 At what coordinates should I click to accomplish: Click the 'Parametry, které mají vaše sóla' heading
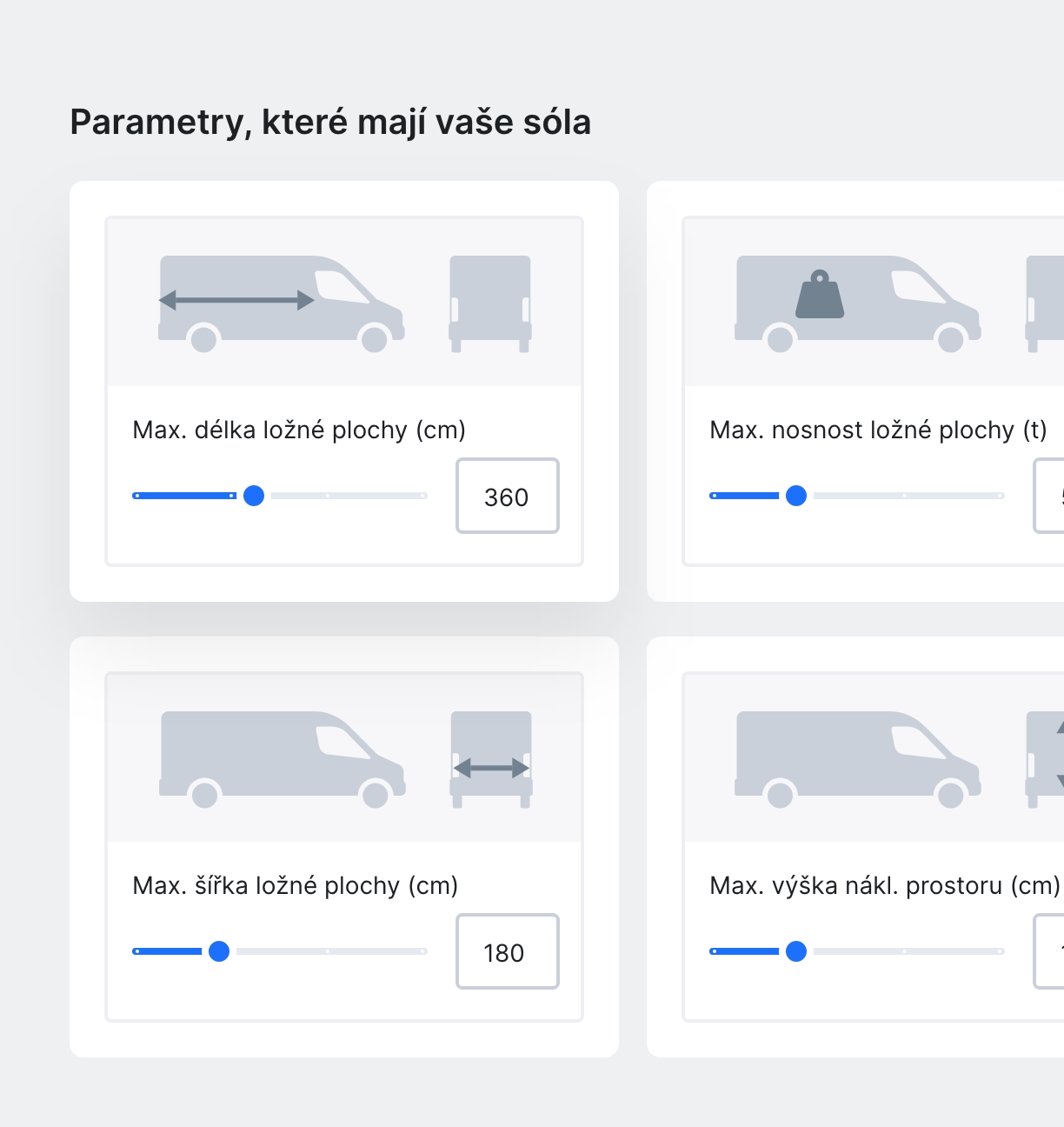[330, 123]
